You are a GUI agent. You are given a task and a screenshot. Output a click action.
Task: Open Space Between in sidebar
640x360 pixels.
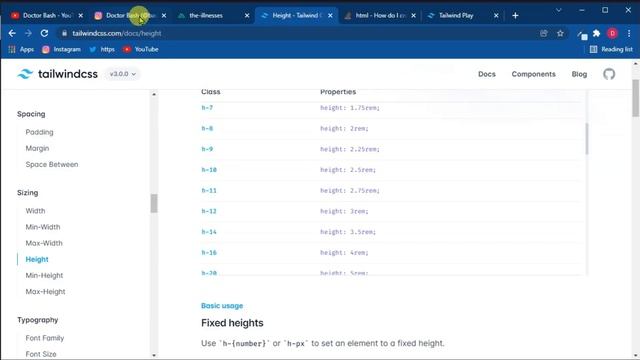pos(52,164)
